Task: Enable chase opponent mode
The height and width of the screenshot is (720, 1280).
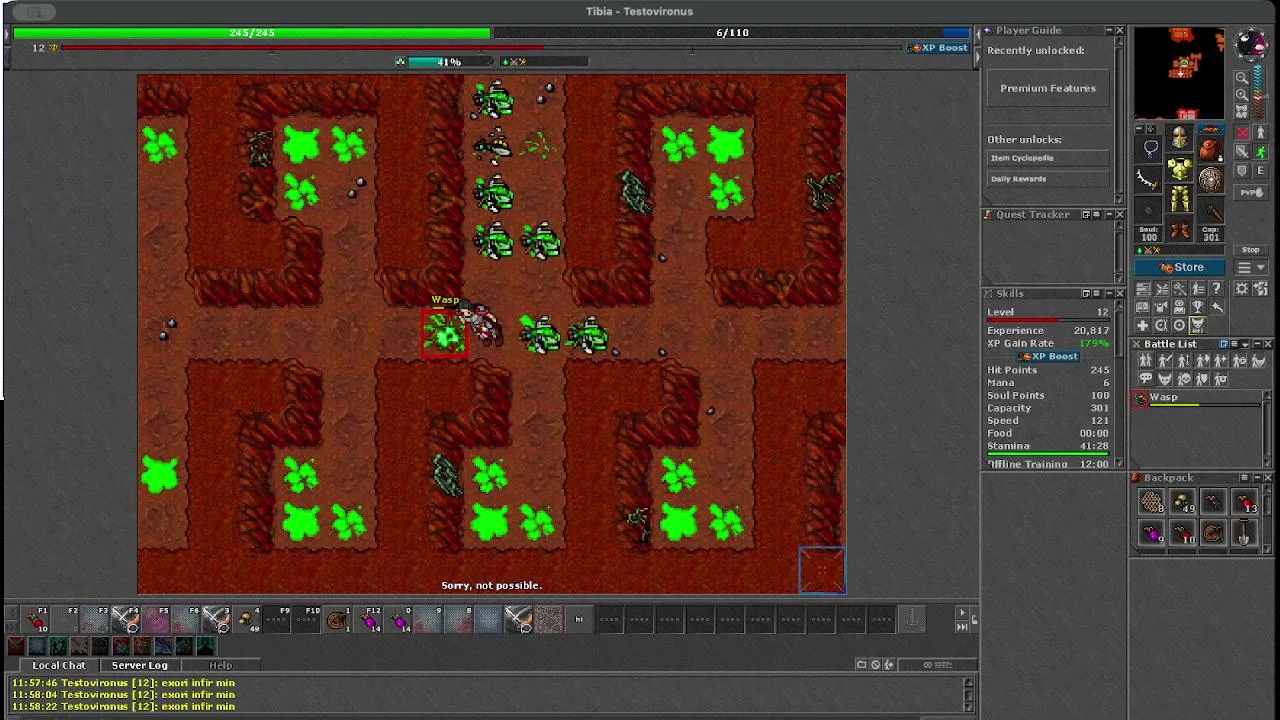Action: click(1260, 151)
